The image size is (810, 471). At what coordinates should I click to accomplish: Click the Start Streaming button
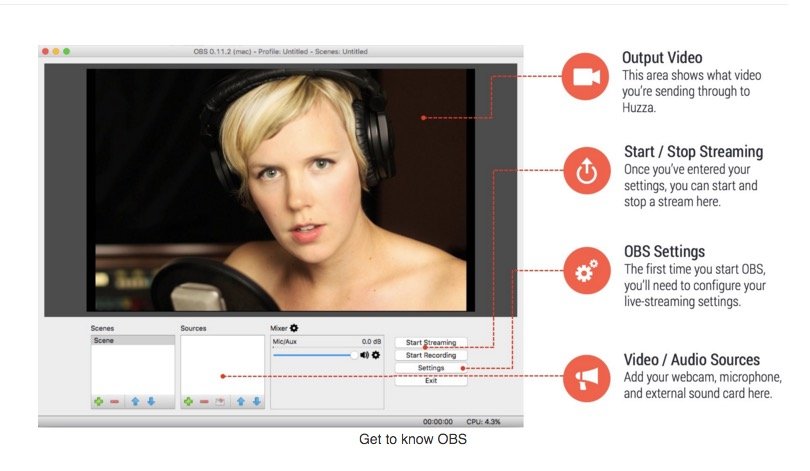pyautogui.click(x=430, y=342)
